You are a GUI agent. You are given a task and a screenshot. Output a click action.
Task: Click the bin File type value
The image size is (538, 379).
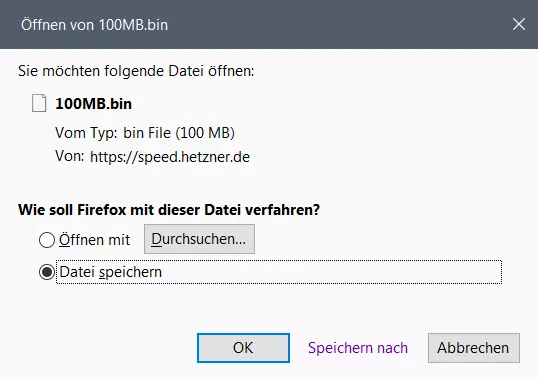147,133
